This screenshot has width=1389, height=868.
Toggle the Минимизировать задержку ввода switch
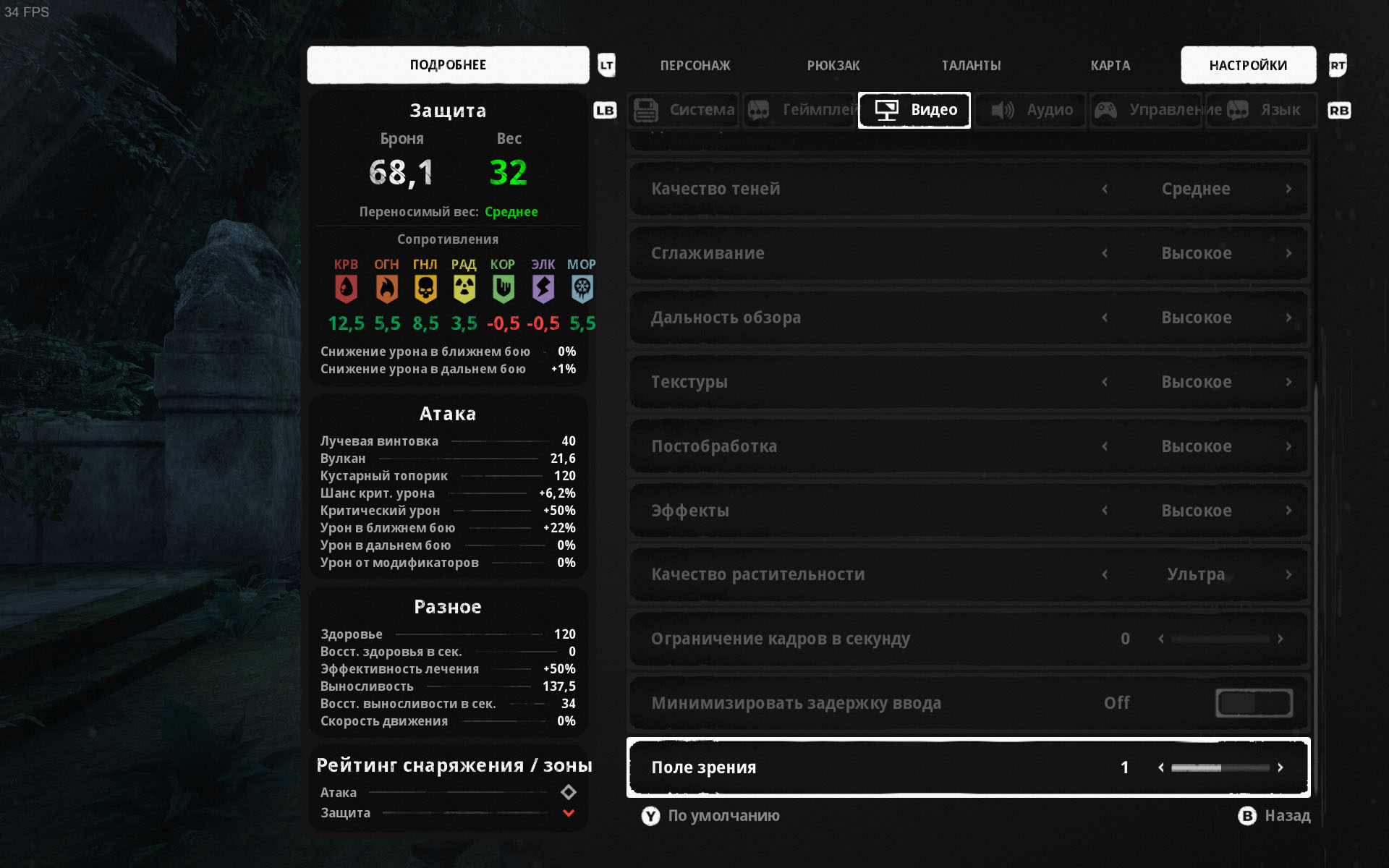[x=1254, y=703]
